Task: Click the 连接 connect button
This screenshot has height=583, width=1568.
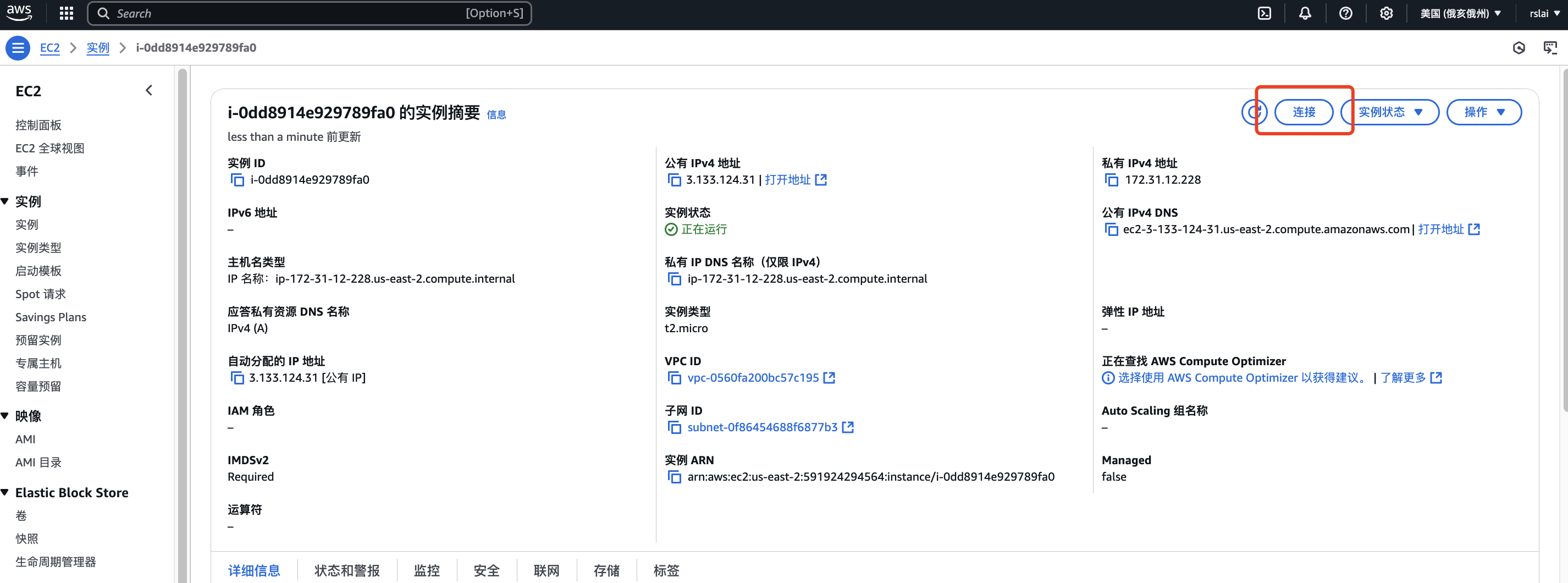Action: [x=1304, y=112]
